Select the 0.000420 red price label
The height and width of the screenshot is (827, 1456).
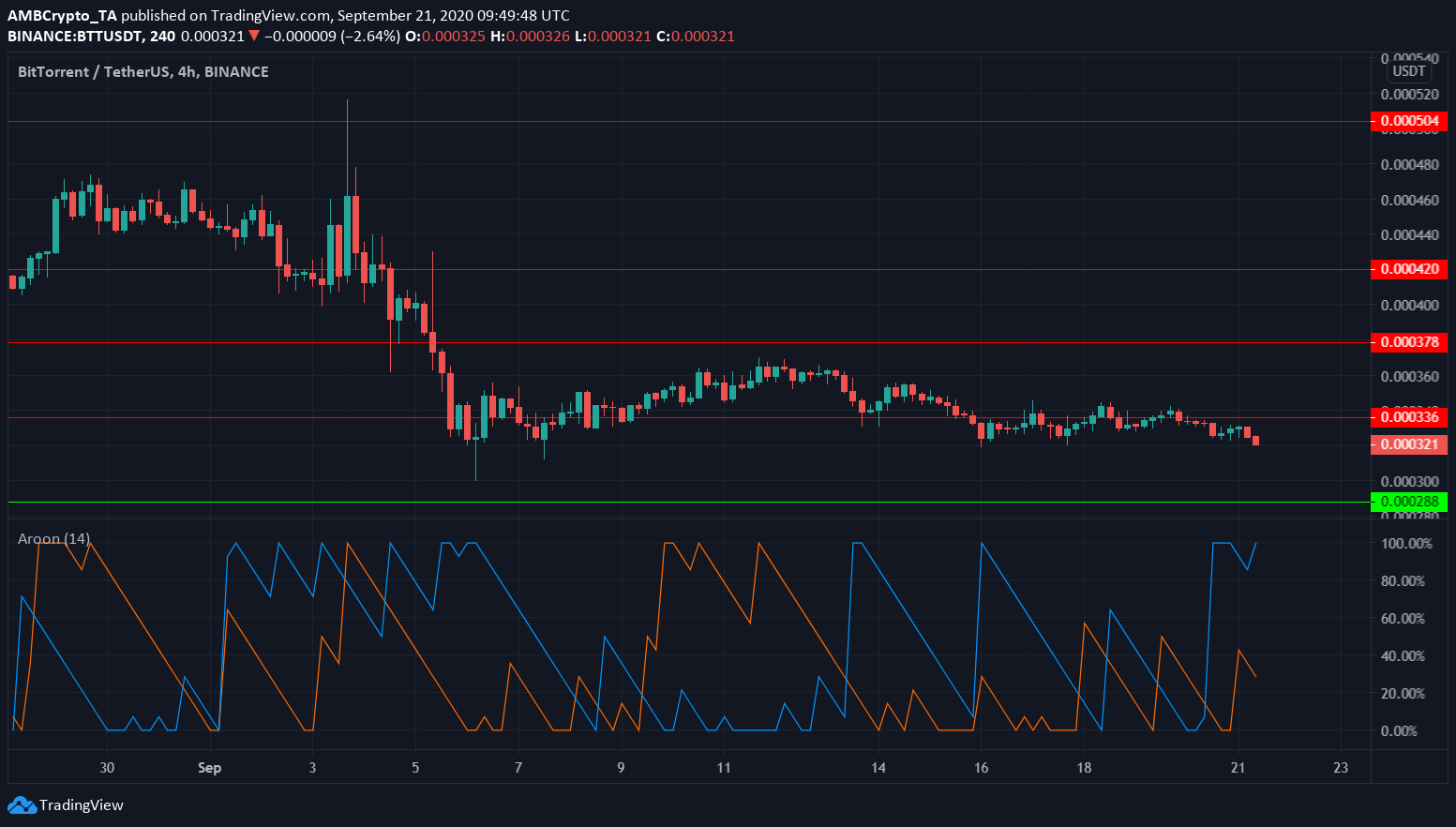coord(1409,269)
